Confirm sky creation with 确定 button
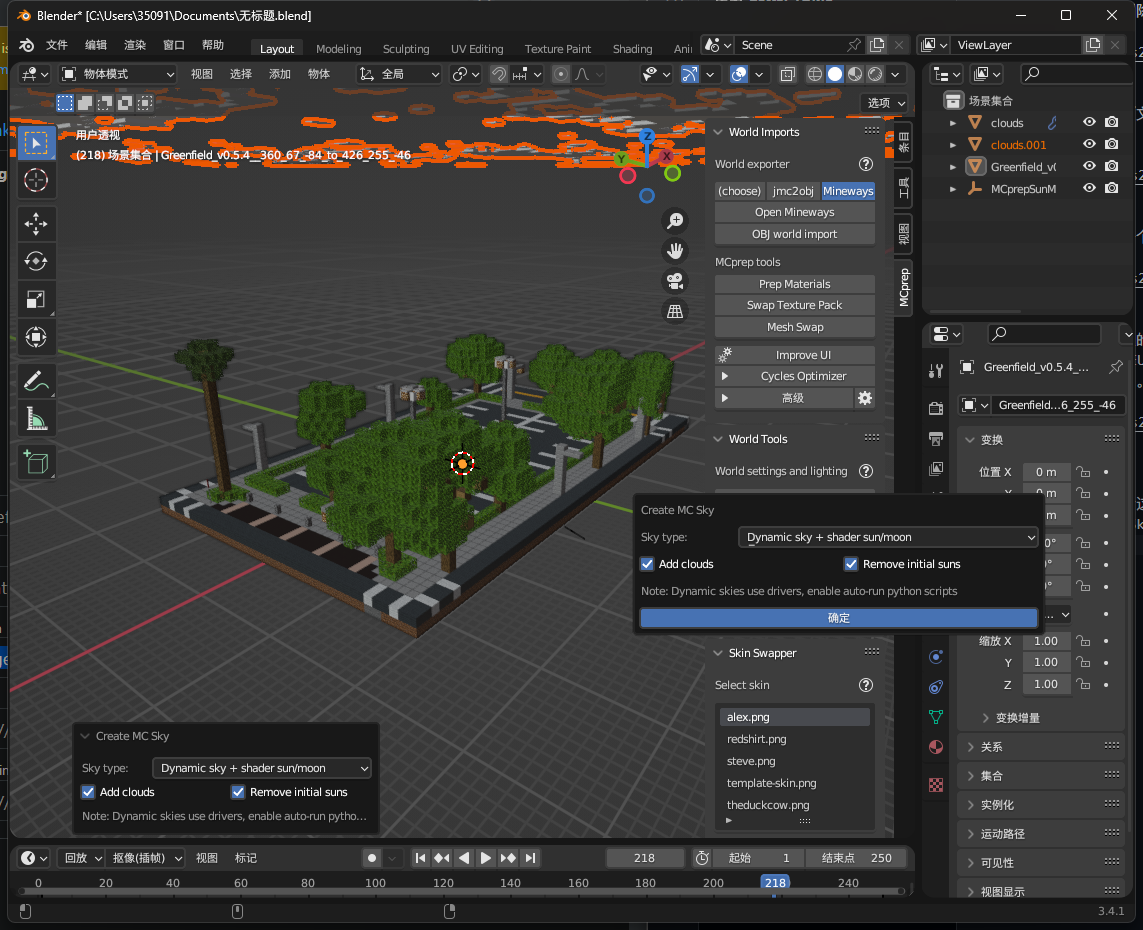This screenshot has width=1143, height=930. (x=838, y=618)
